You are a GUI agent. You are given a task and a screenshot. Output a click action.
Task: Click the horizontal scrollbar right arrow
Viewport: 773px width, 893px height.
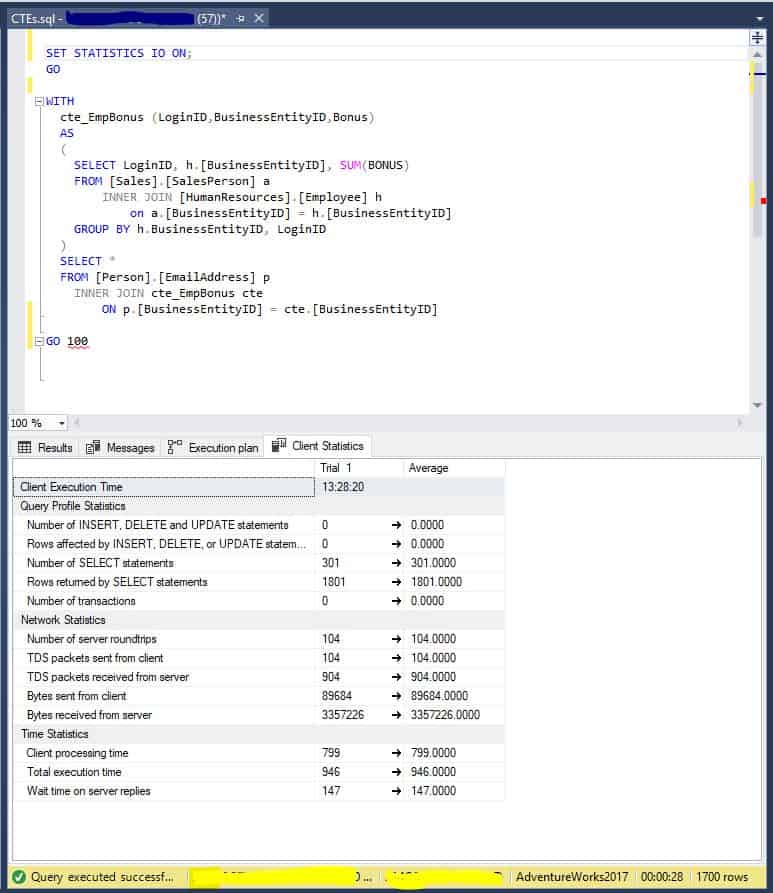point(739,423)
